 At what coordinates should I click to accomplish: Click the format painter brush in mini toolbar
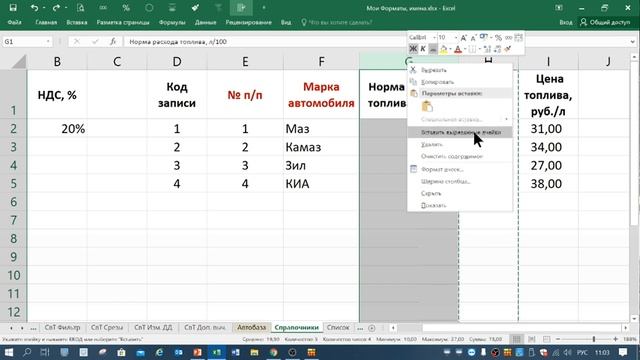(x=508, y=49)
